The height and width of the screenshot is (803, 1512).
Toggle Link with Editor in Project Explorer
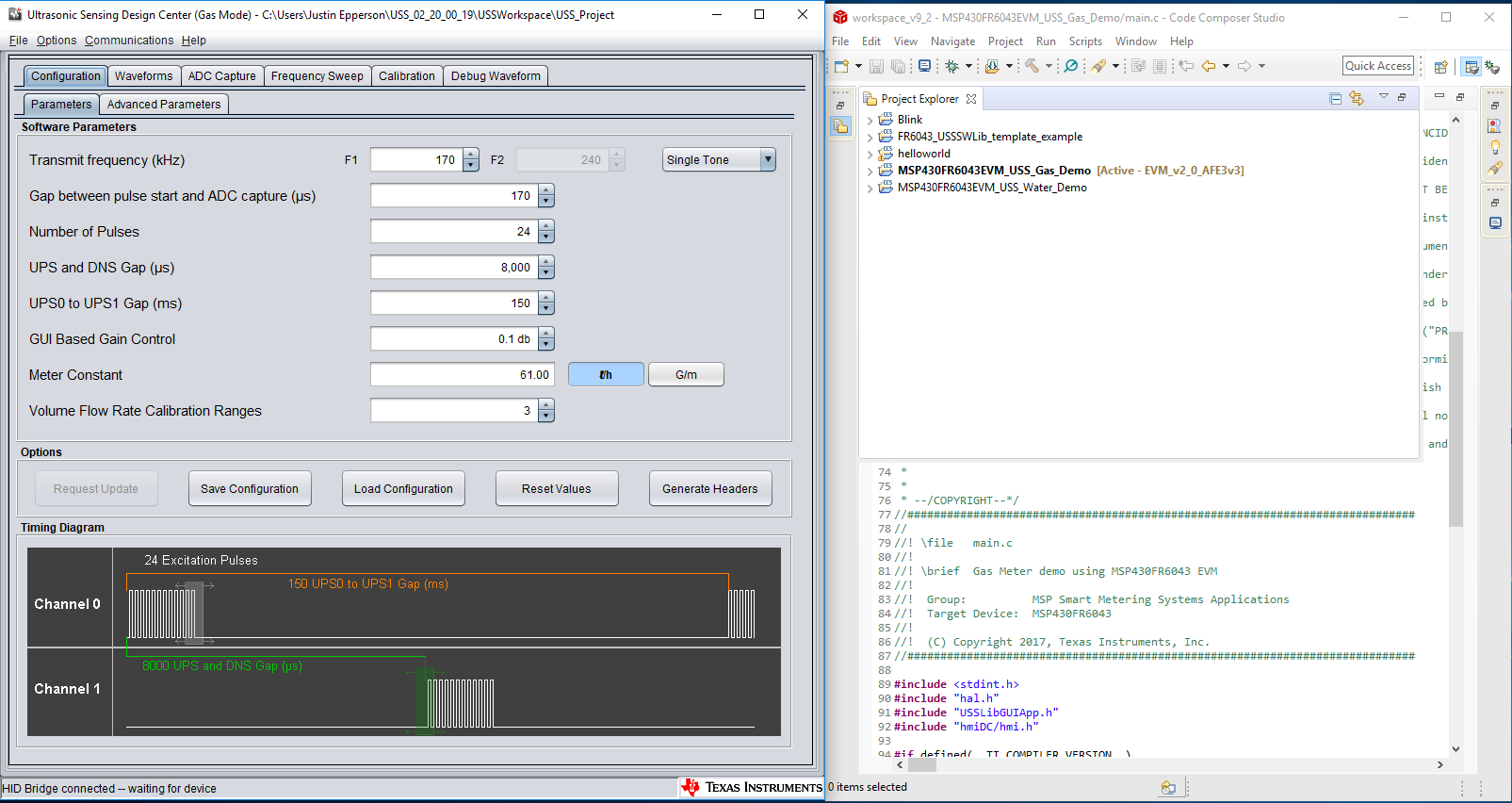pos(1357,99)
